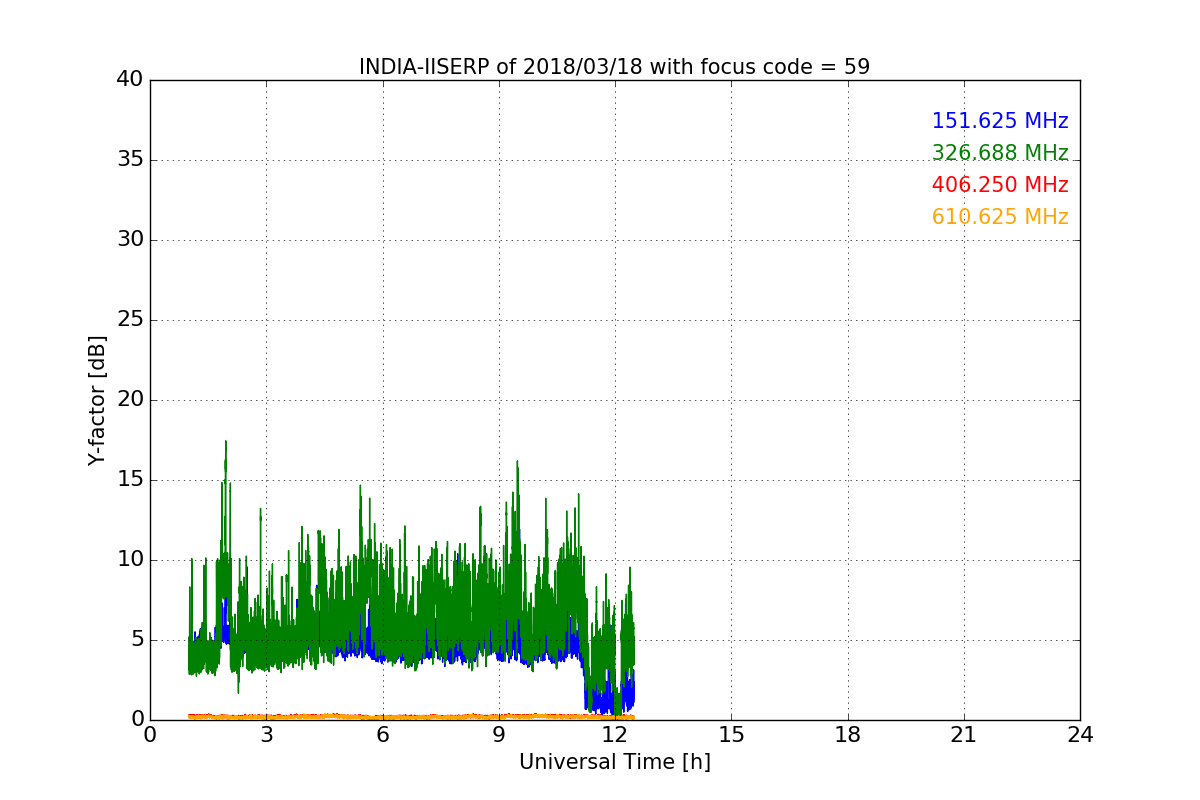Click x-axis tick label 6
The height and width of the screenshot is (800, 1200).
coord(382,734)
